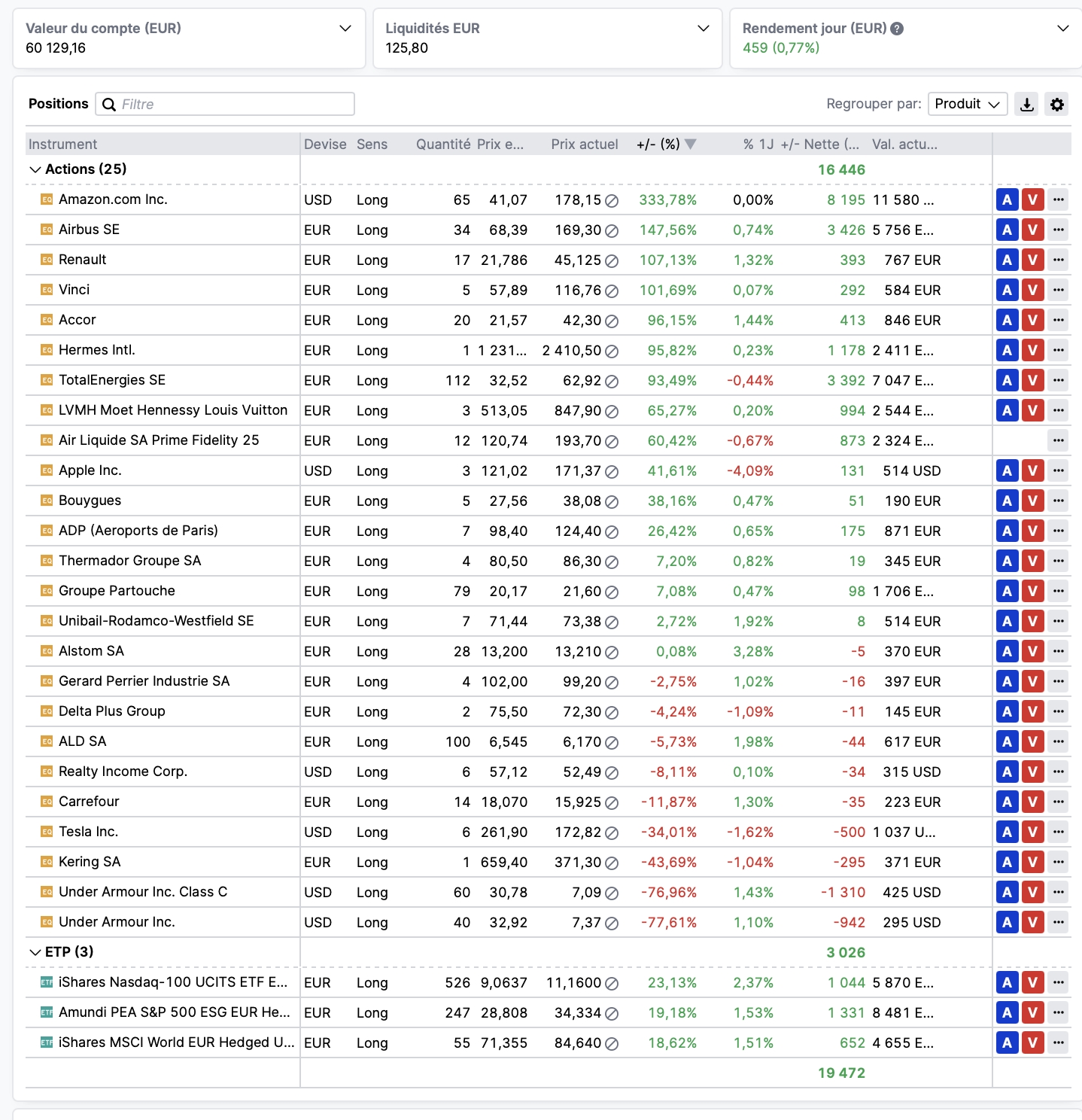Image resolution: width=1082 pixels, height=1120 pixels.
Task: Click red V sell button for Apple Inc.
Action: pyautogui.click(x=1033, y=470)
